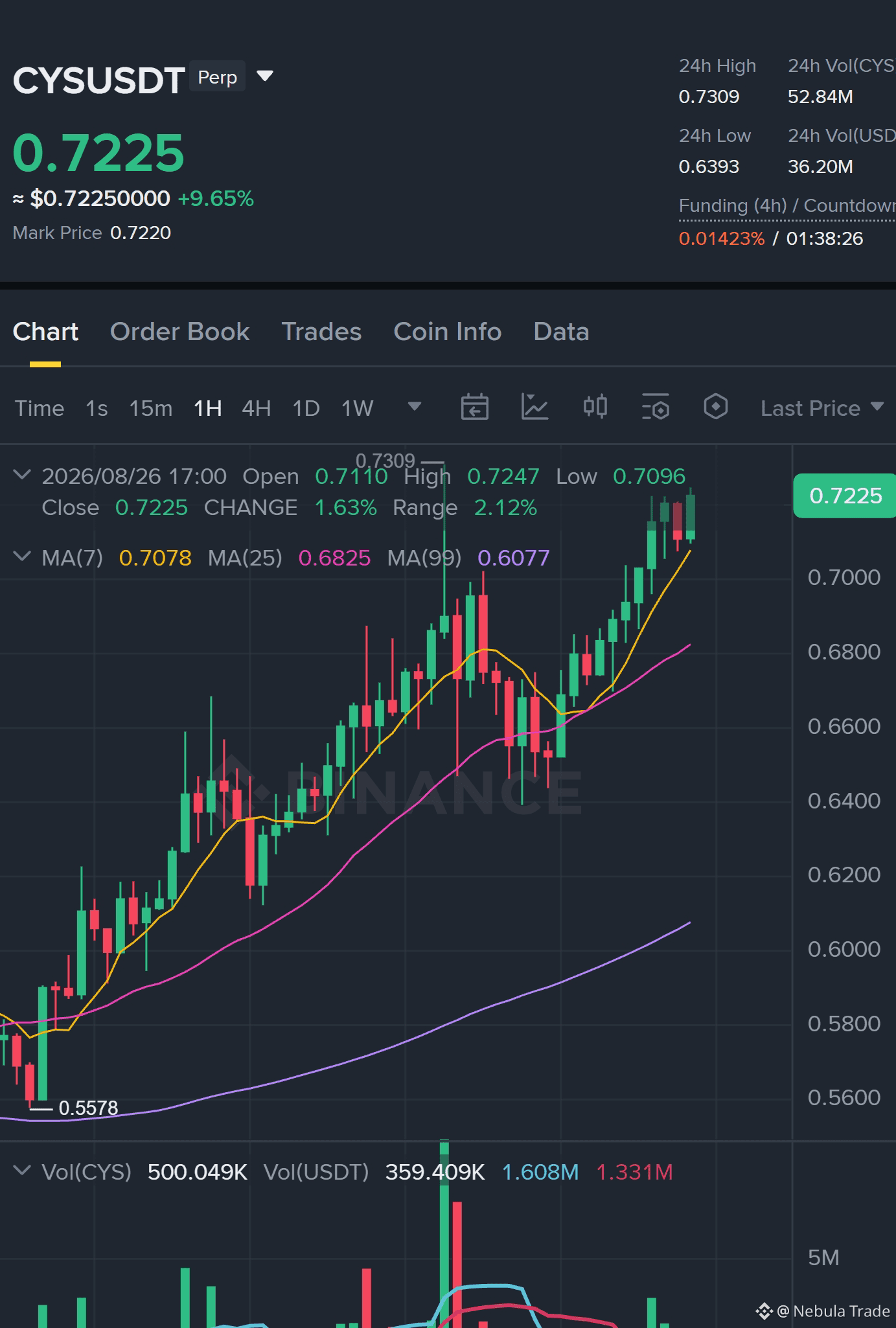Screen dimensions: 896x1328
Task: Click the funding rate 0.01423%
Action: tap(722, 238)
